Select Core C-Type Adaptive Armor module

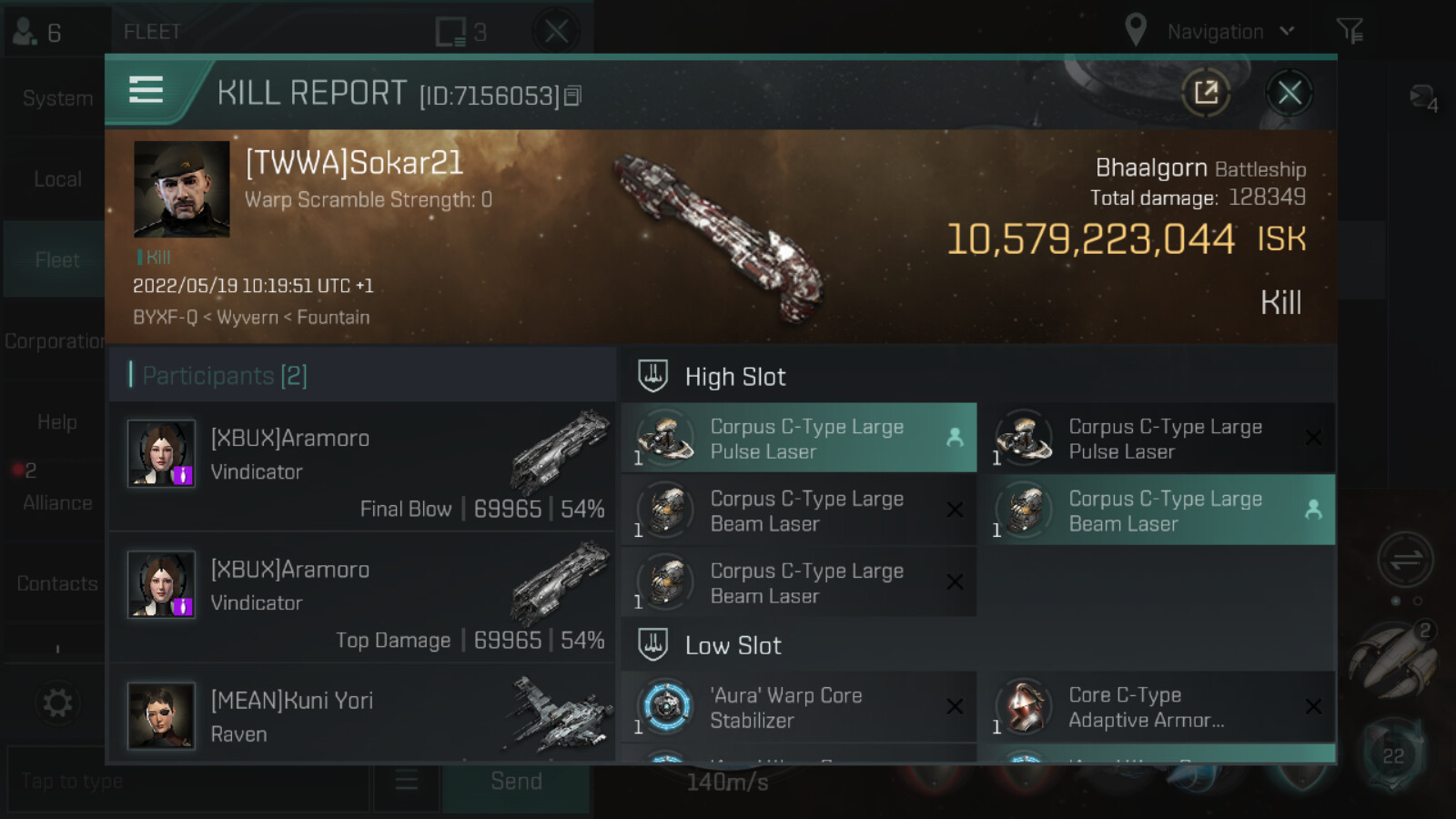tap(1162, 707)
